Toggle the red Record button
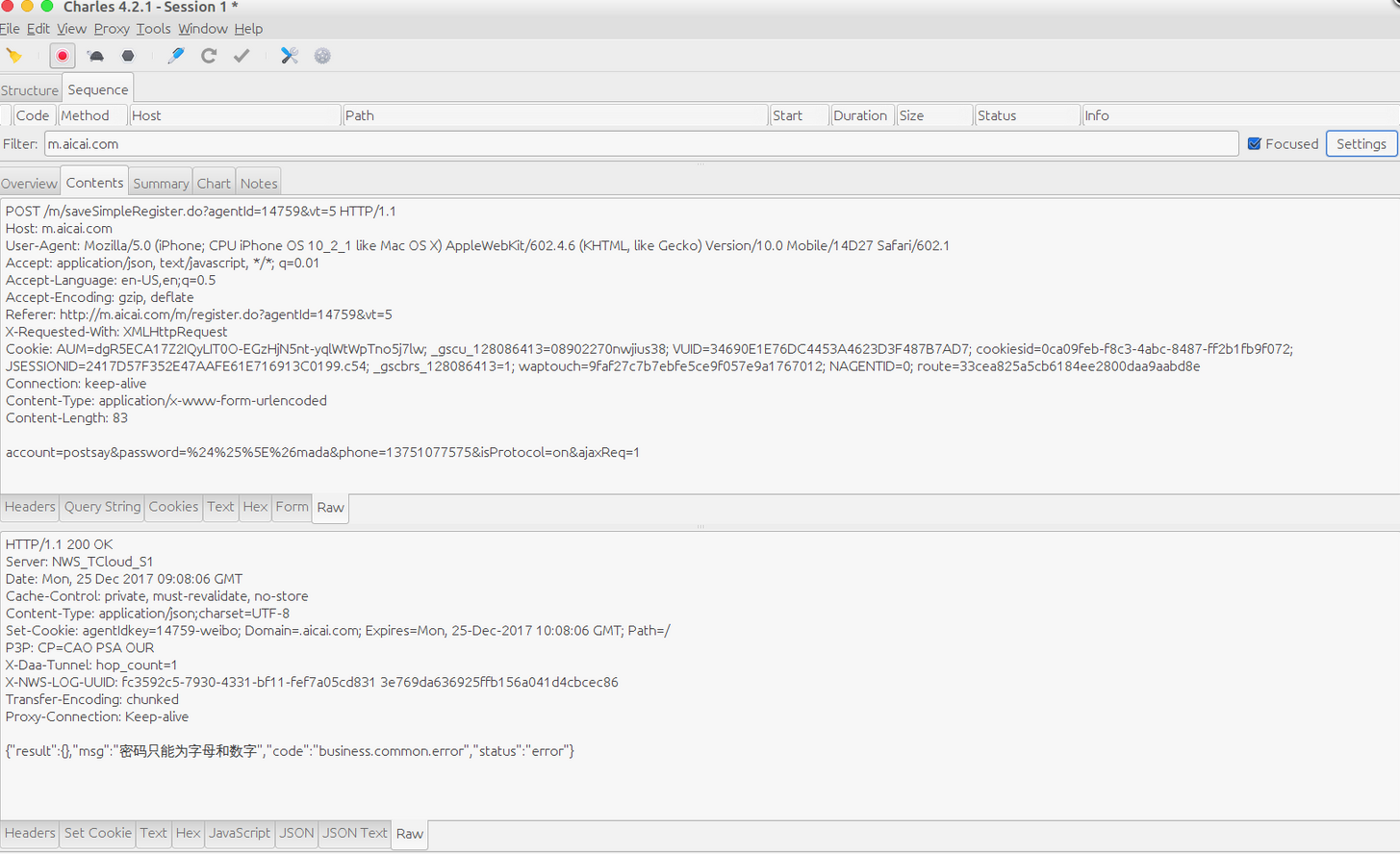 [63, 56]
